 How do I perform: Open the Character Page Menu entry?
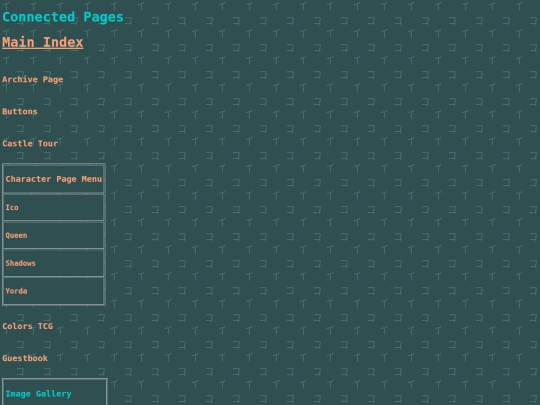pyautogui.click(x=54, y=179)
